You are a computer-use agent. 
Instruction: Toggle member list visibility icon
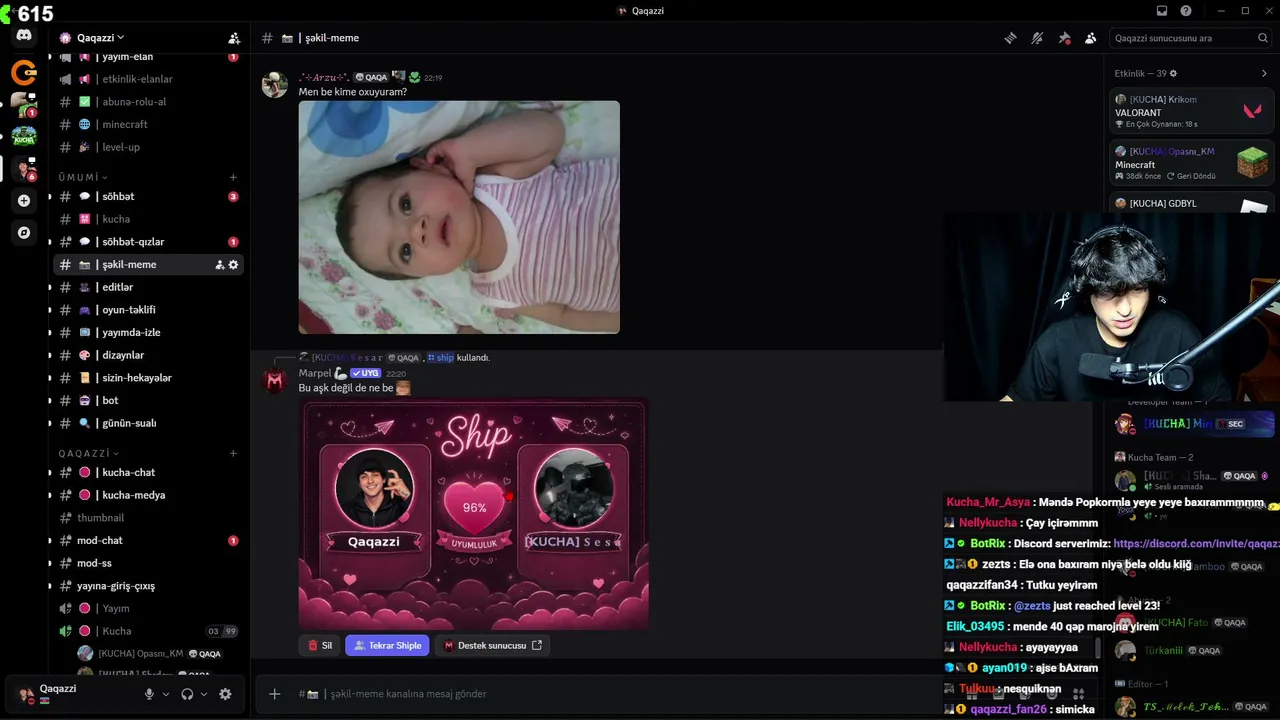[x=1090, y=38]
